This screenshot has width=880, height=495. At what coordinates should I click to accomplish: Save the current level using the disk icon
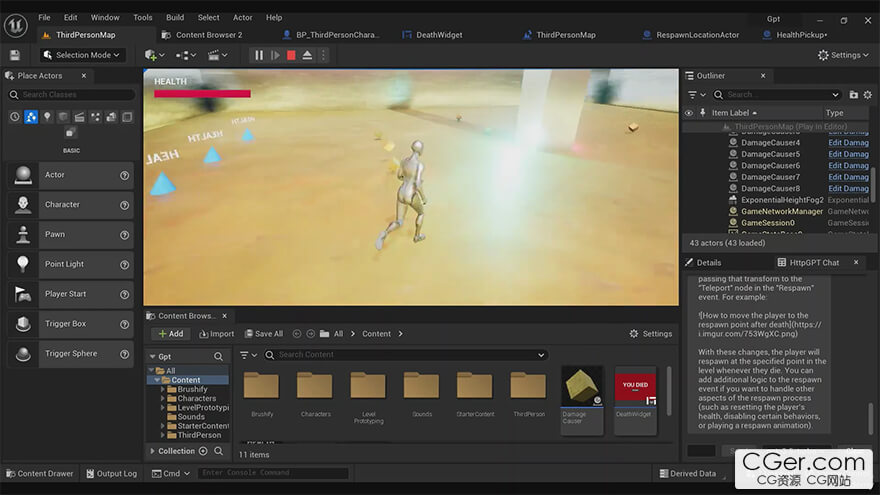point(15,55)
